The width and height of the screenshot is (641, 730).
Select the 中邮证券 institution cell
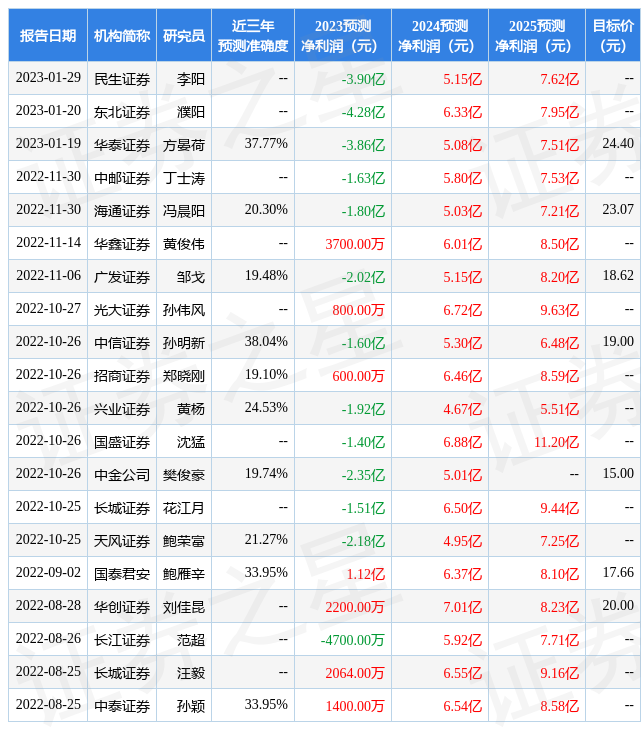point(122,178)
